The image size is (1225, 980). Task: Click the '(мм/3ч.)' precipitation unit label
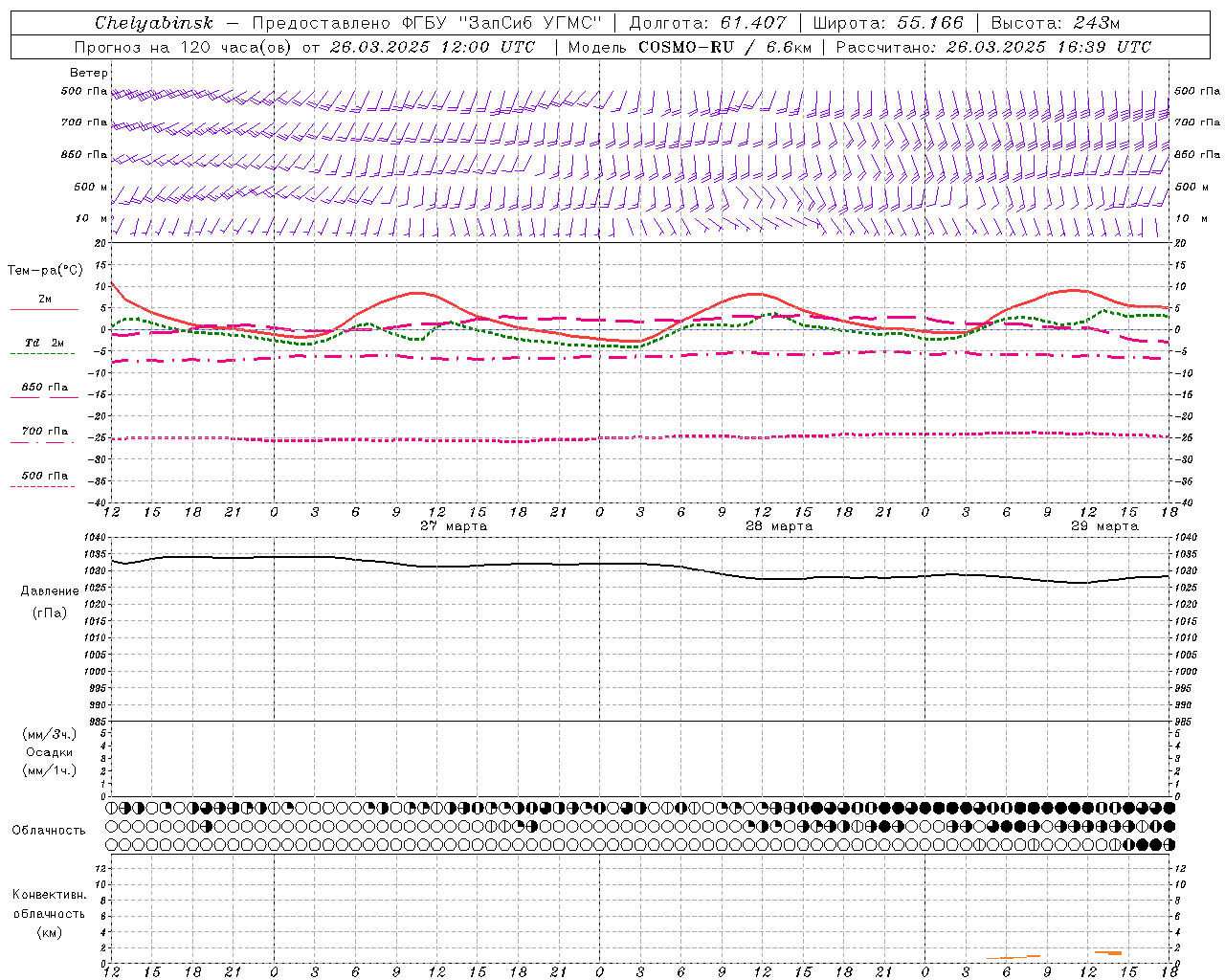50,734
